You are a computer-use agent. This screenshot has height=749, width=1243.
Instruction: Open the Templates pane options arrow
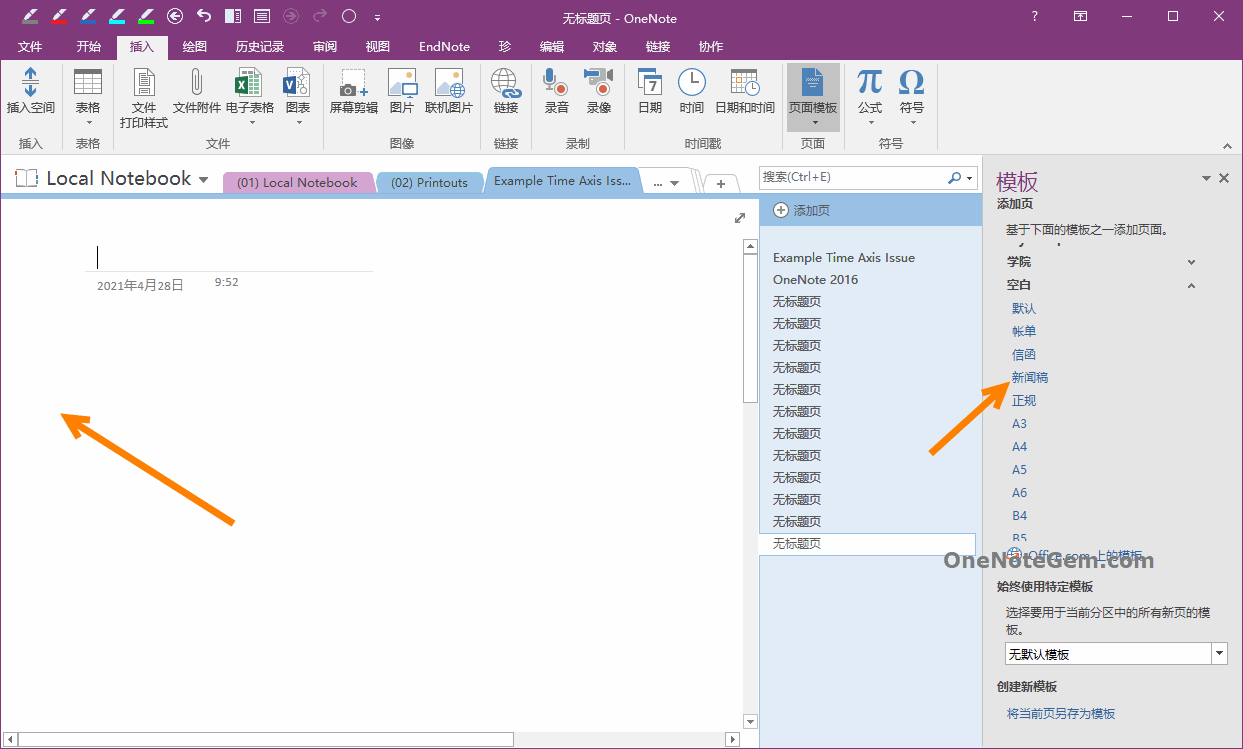coord(1206,179)
